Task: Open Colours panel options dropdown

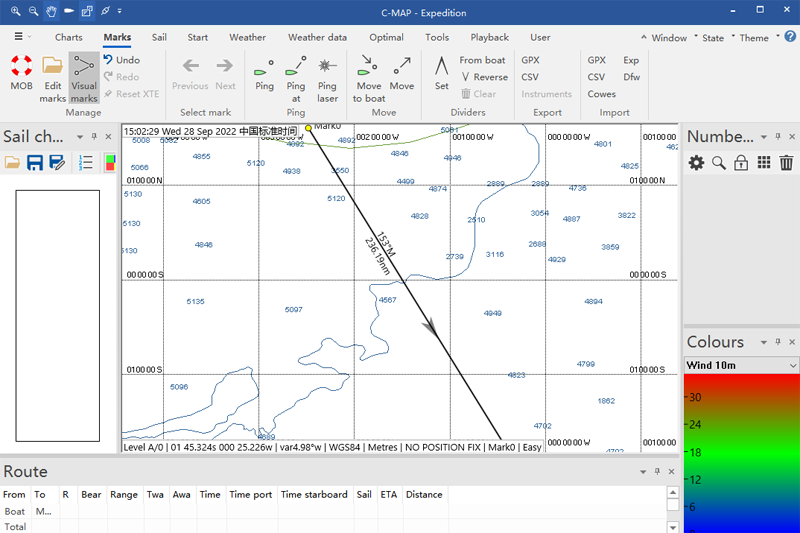Action: pos(764,342)
